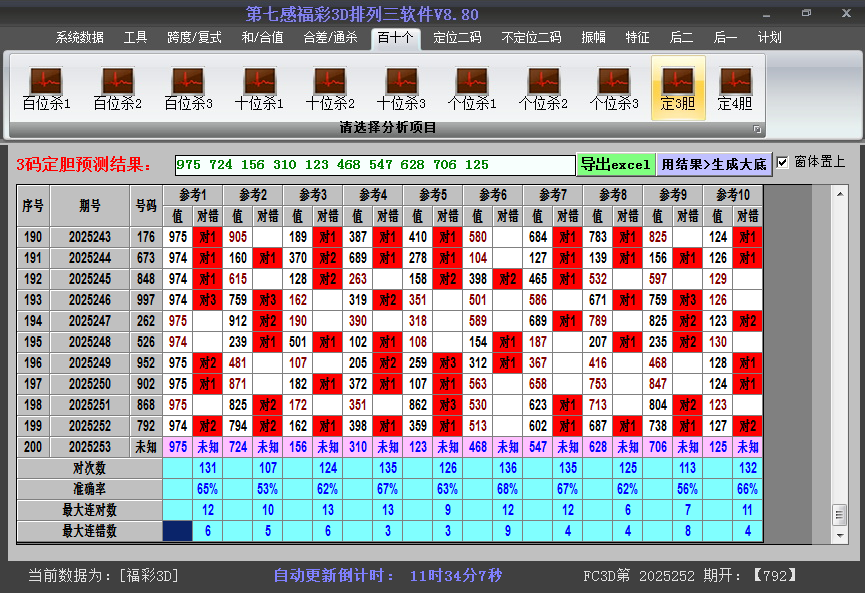Click the 导出excel button
Screen dimensions: 865x593
click(615, 164)
